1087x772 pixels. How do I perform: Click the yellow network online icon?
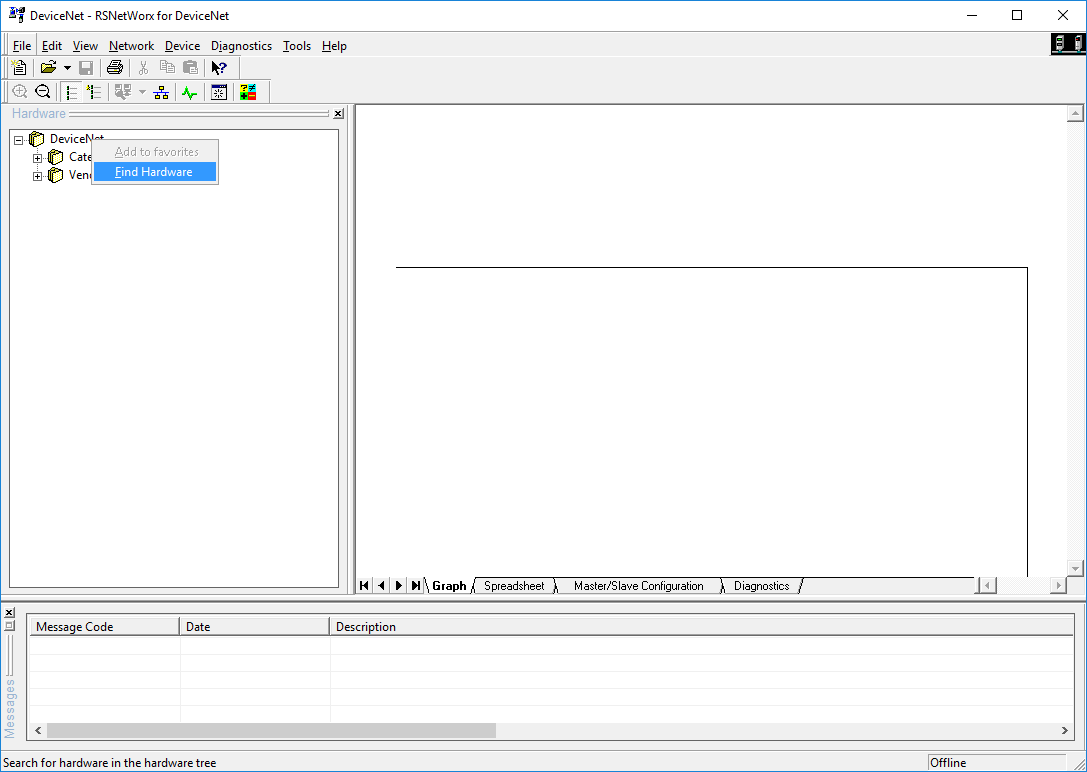[161, 91]
